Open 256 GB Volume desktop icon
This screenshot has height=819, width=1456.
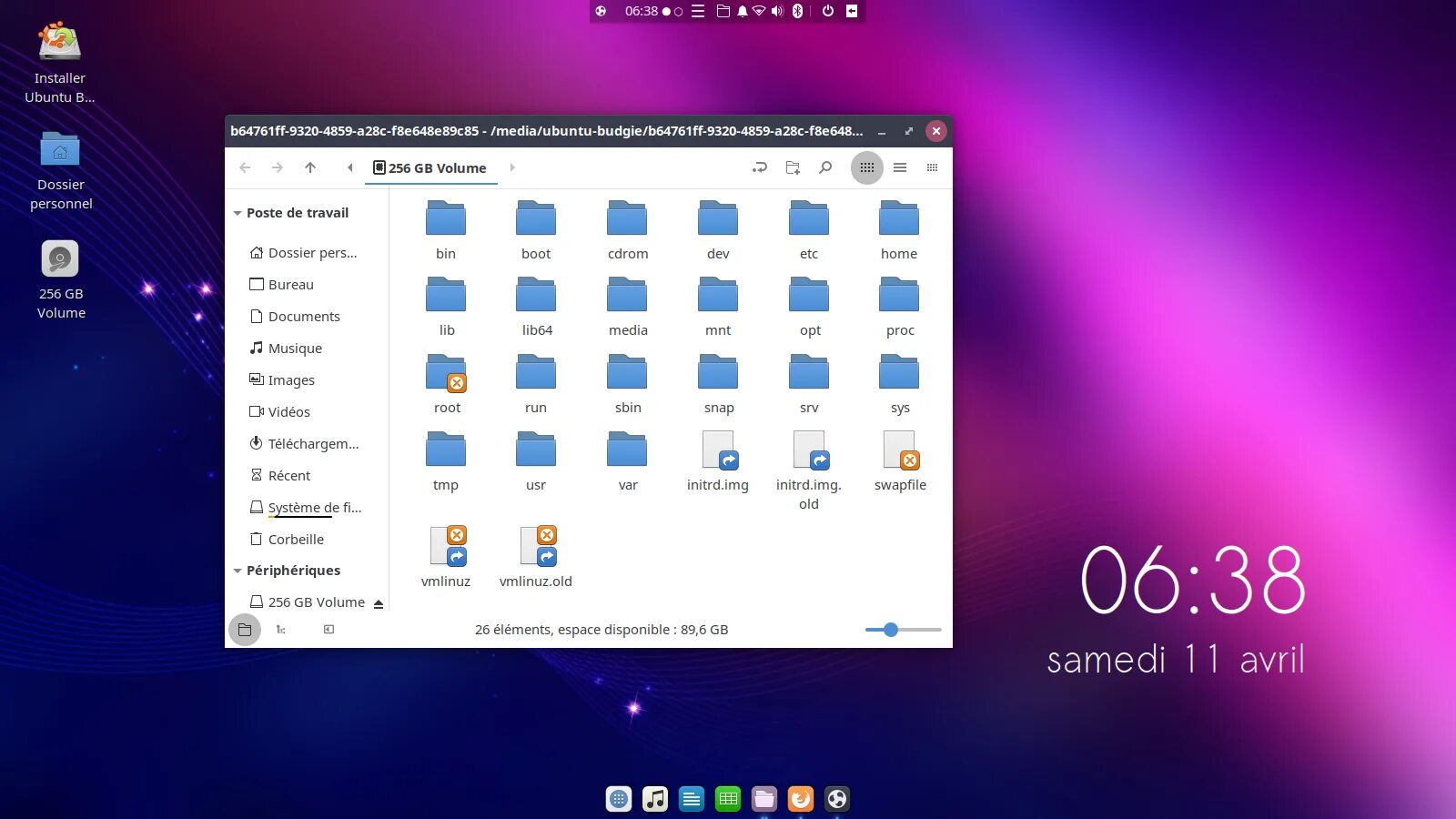[61, 280]
